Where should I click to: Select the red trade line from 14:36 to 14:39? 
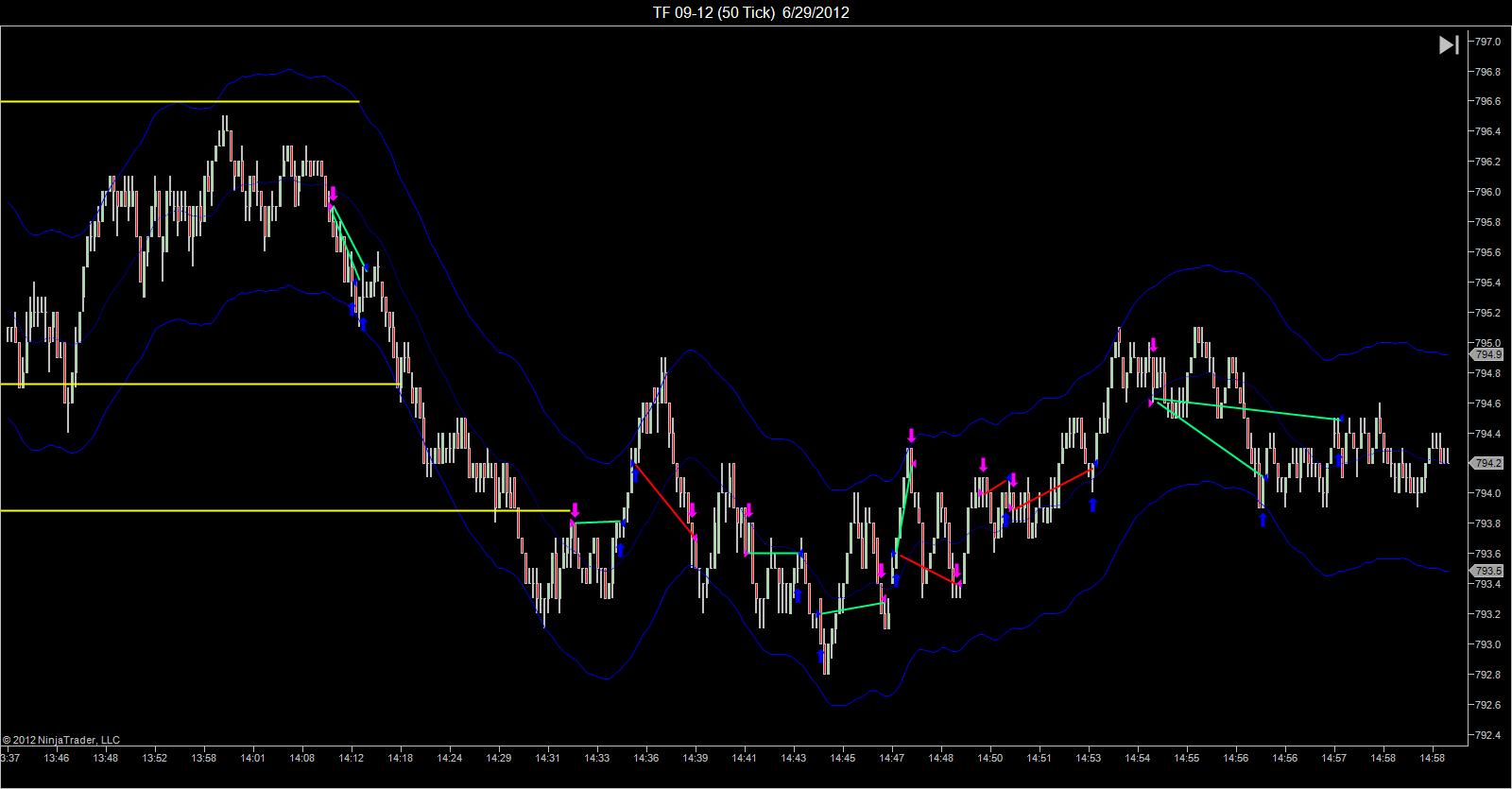point(664,500)
